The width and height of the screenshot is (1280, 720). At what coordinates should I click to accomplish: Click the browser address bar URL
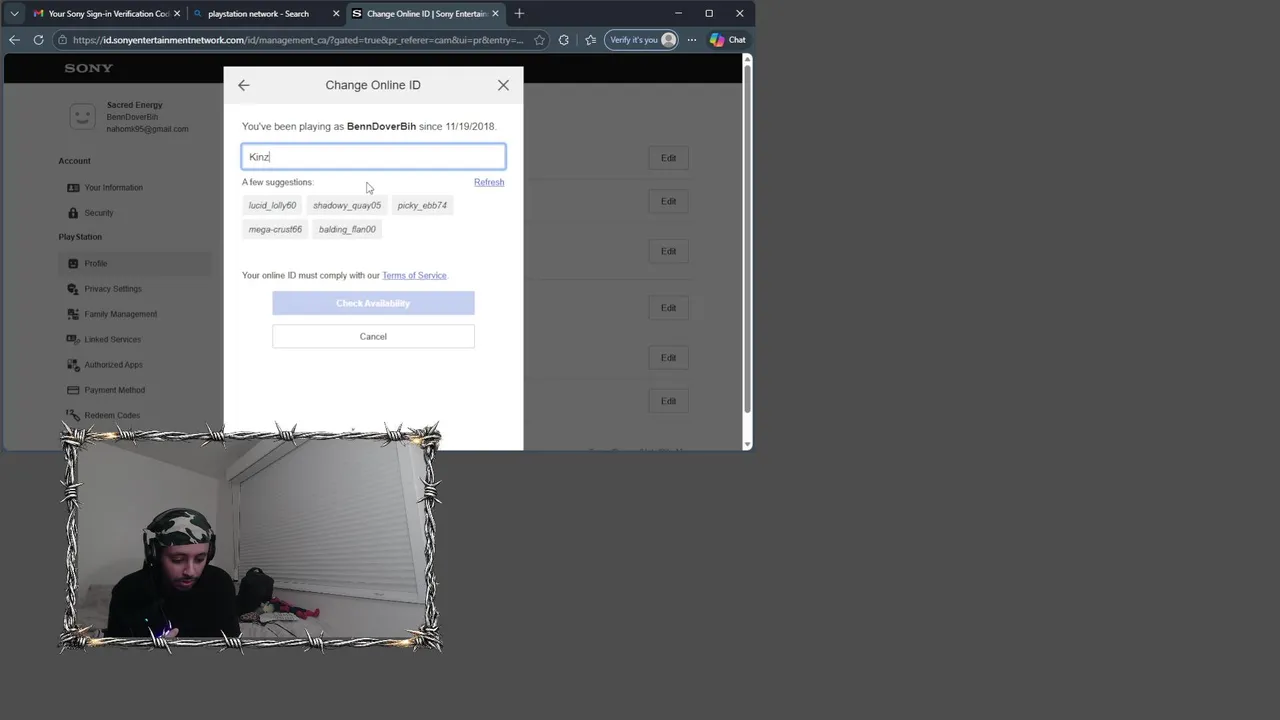coord(298,40)
